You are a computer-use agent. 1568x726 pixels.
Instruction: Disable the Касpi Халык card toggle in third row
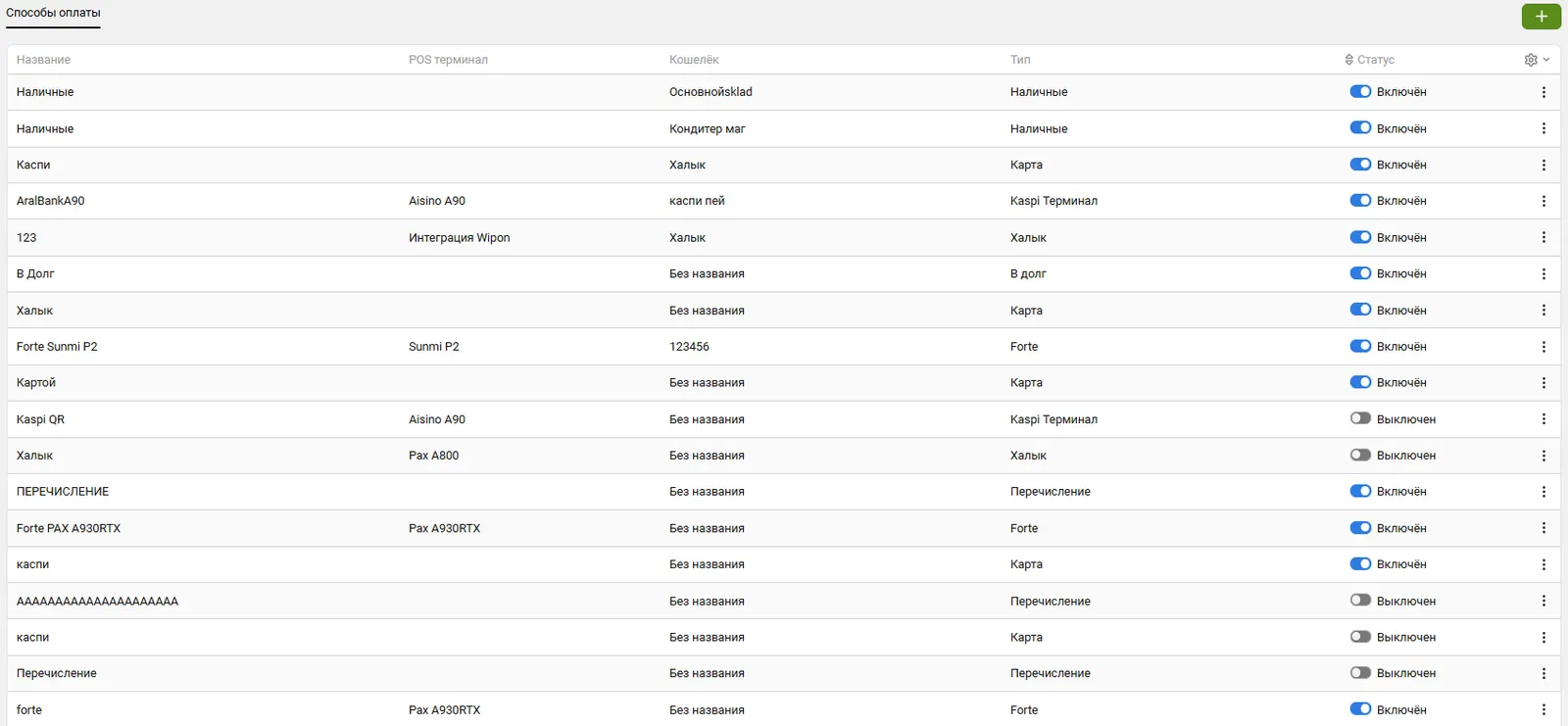1360,165
